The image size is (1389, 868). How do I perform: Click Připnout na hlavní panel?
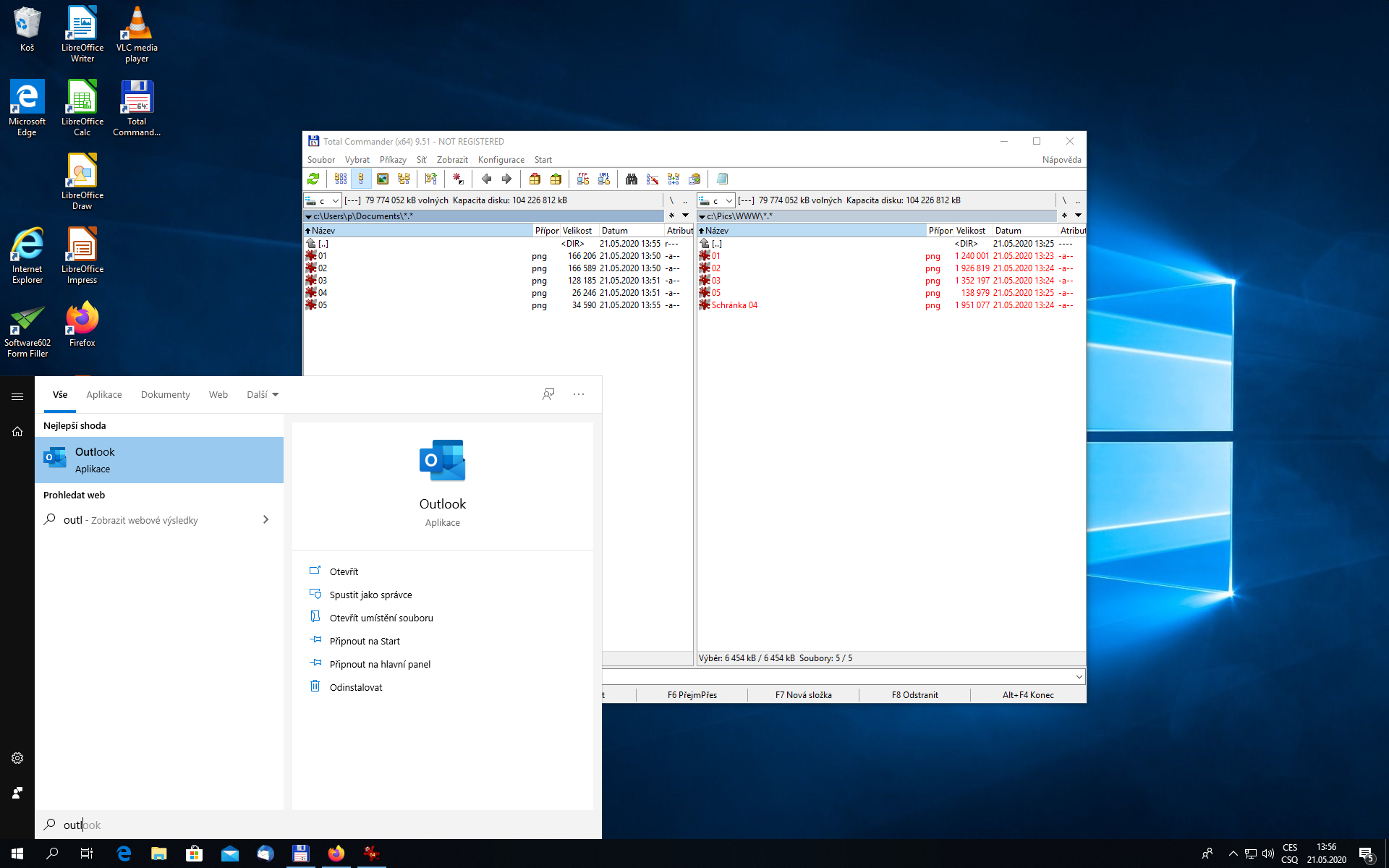click(380, 664)
